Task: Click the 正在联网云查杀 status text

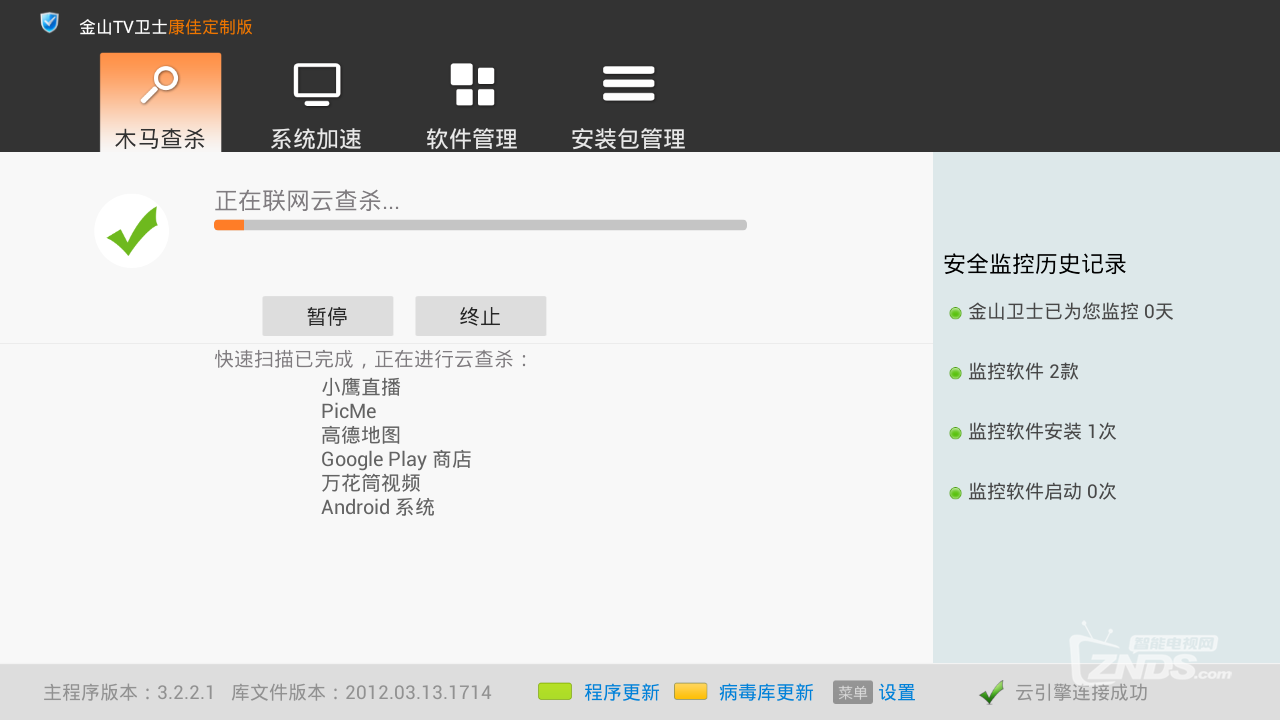Action: coord(307,201)
